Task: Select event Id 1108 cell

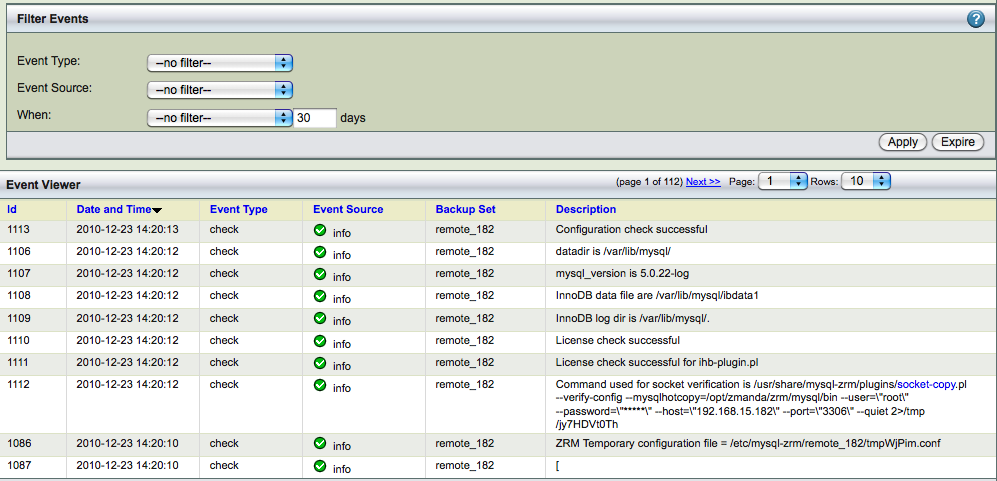Action: click(18, 295)
